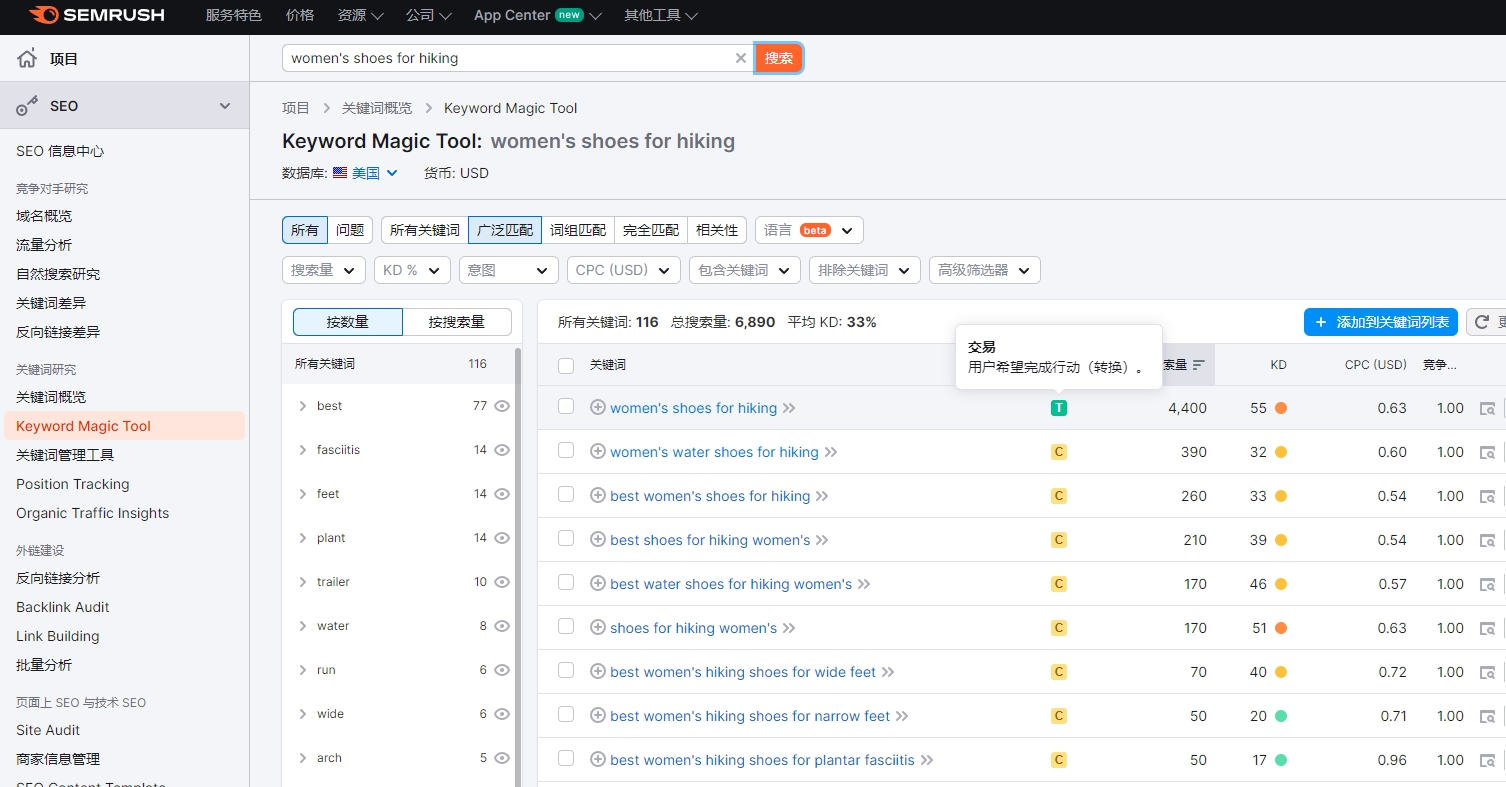This screenshot has height=787, width=1506.
Task: Click the Semrush logo icon
Action: tap(43, 15)
